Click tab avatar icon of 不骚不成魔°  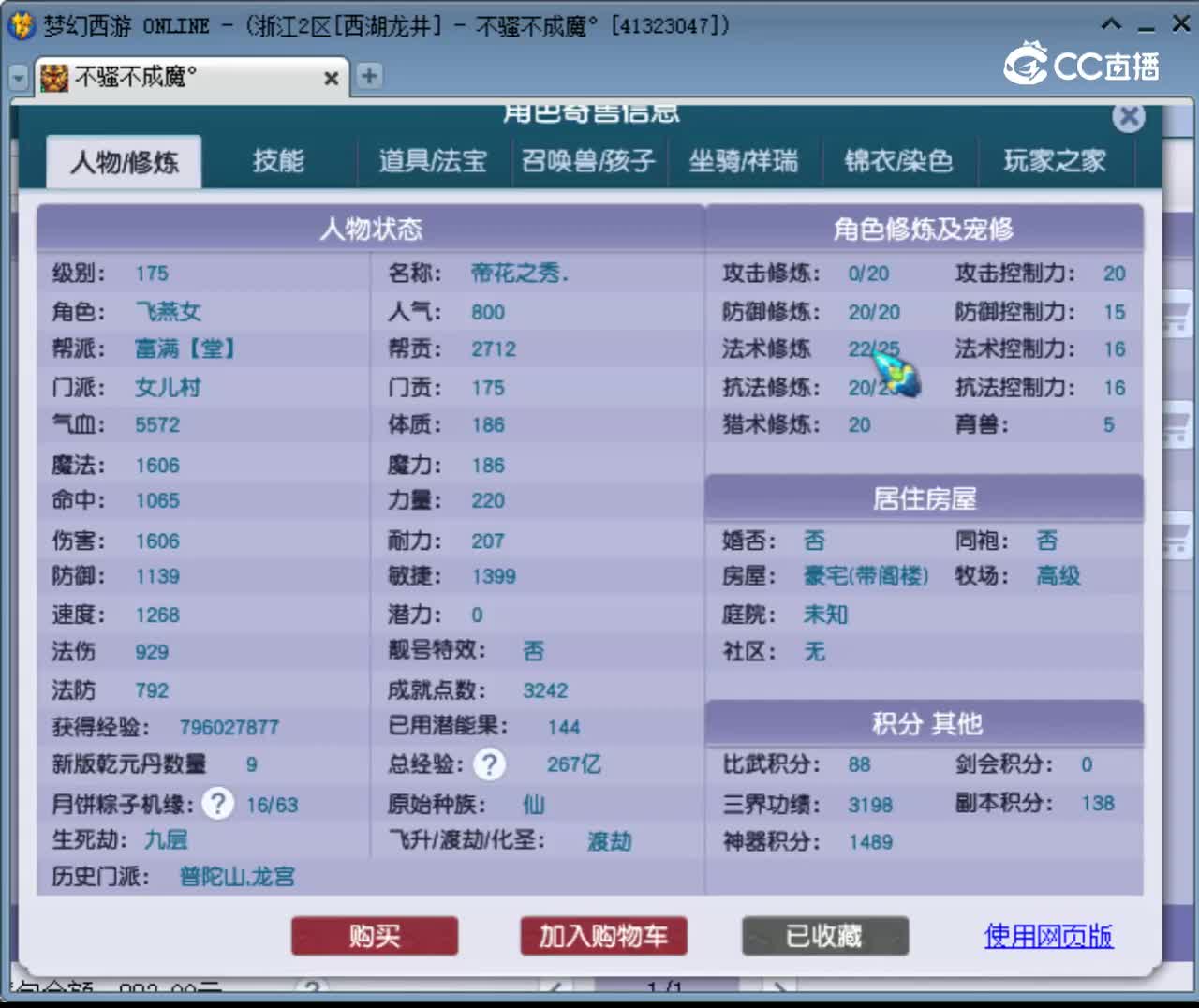click(x=54, y=78)
